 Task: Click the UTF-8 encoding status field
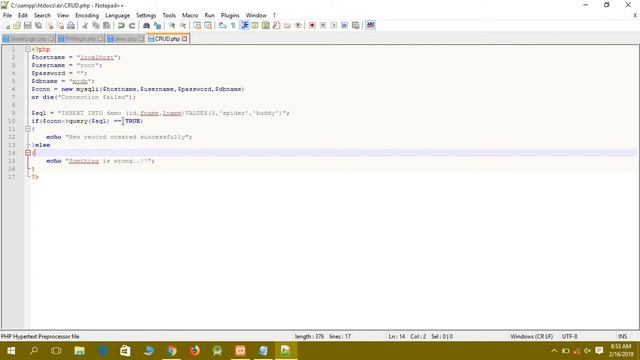click(569, 336)
